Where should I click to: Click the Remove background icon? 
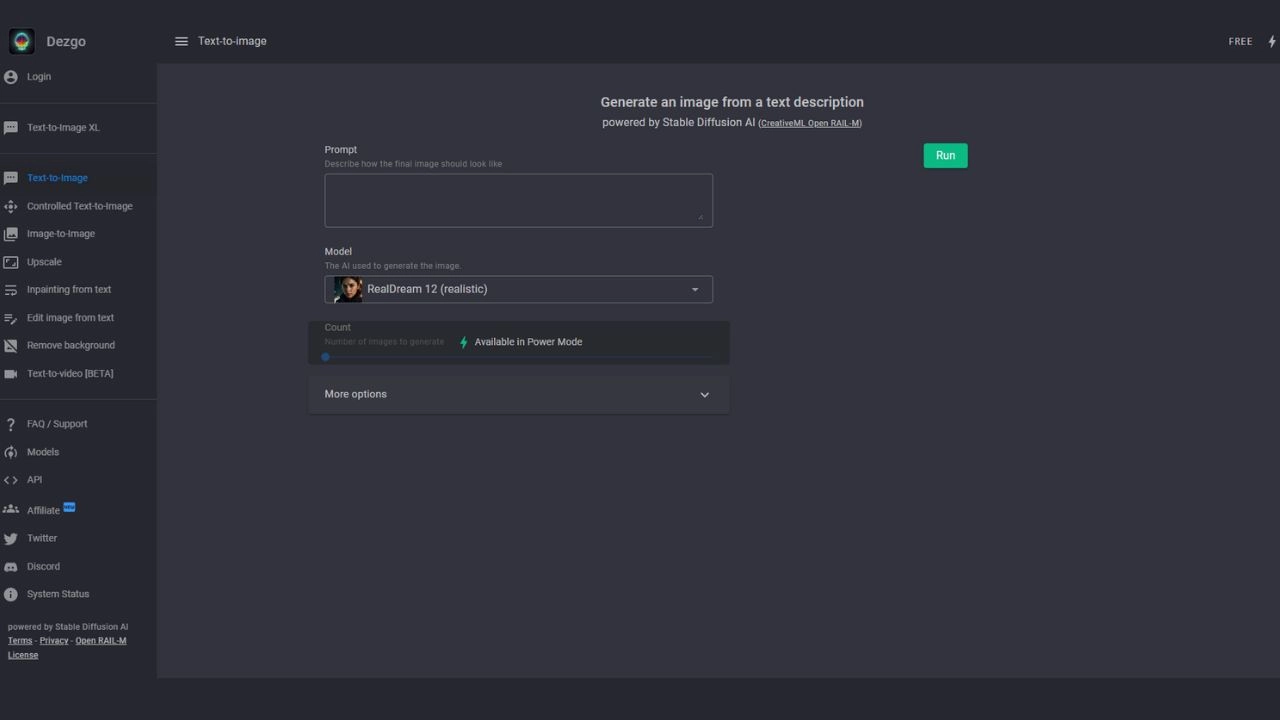point(11,346)
